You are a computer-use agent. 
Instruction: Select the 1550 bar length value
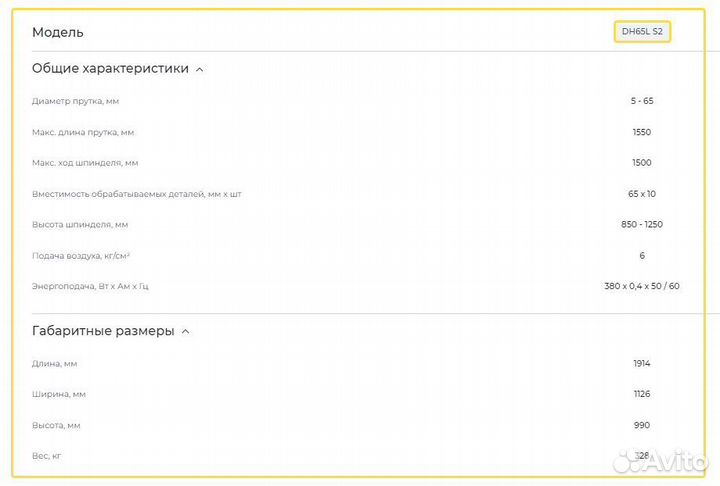click(x=642, y=132)
